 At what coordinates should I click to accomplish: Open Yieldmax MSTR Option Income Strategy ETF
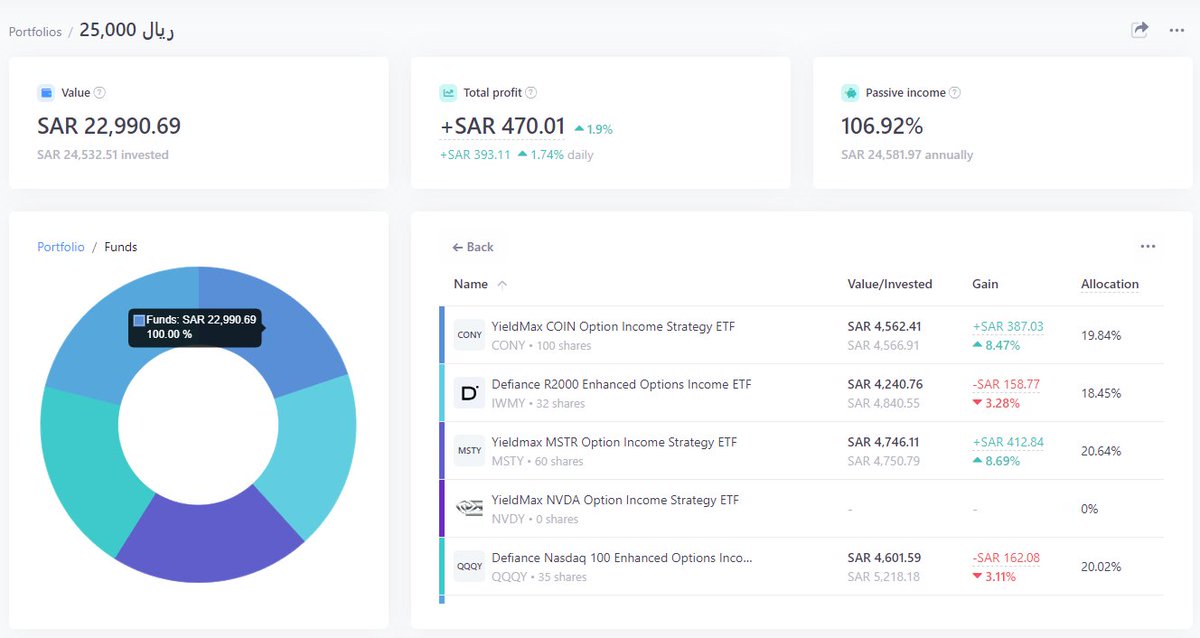614,443
